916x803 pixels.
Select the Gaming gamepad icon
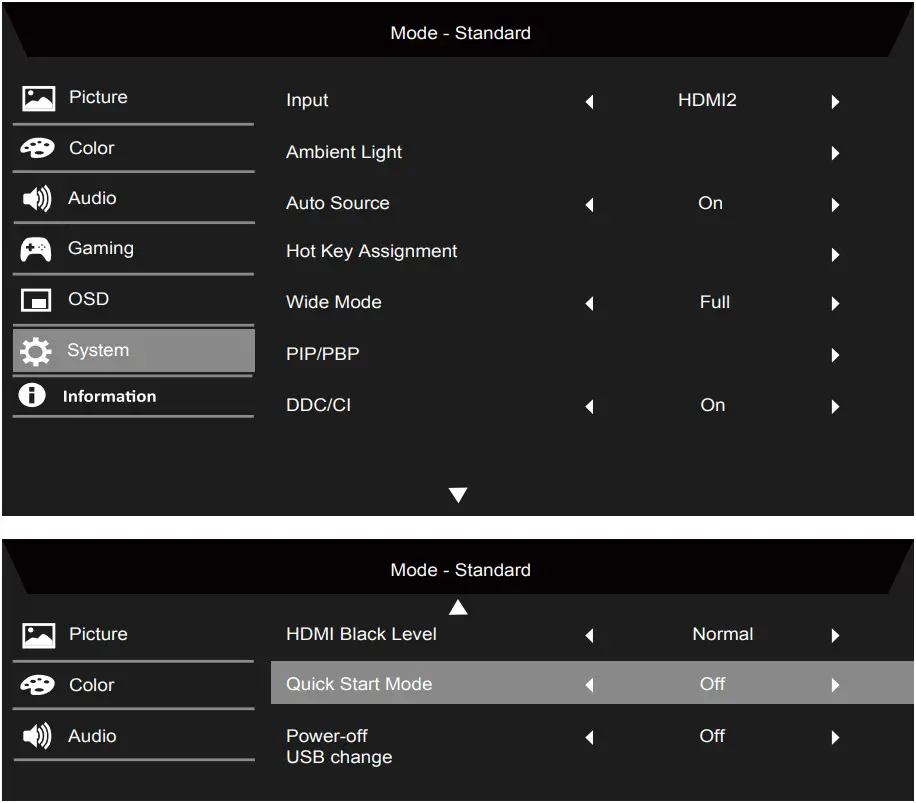pyautogui.click(x=37, y=248)
